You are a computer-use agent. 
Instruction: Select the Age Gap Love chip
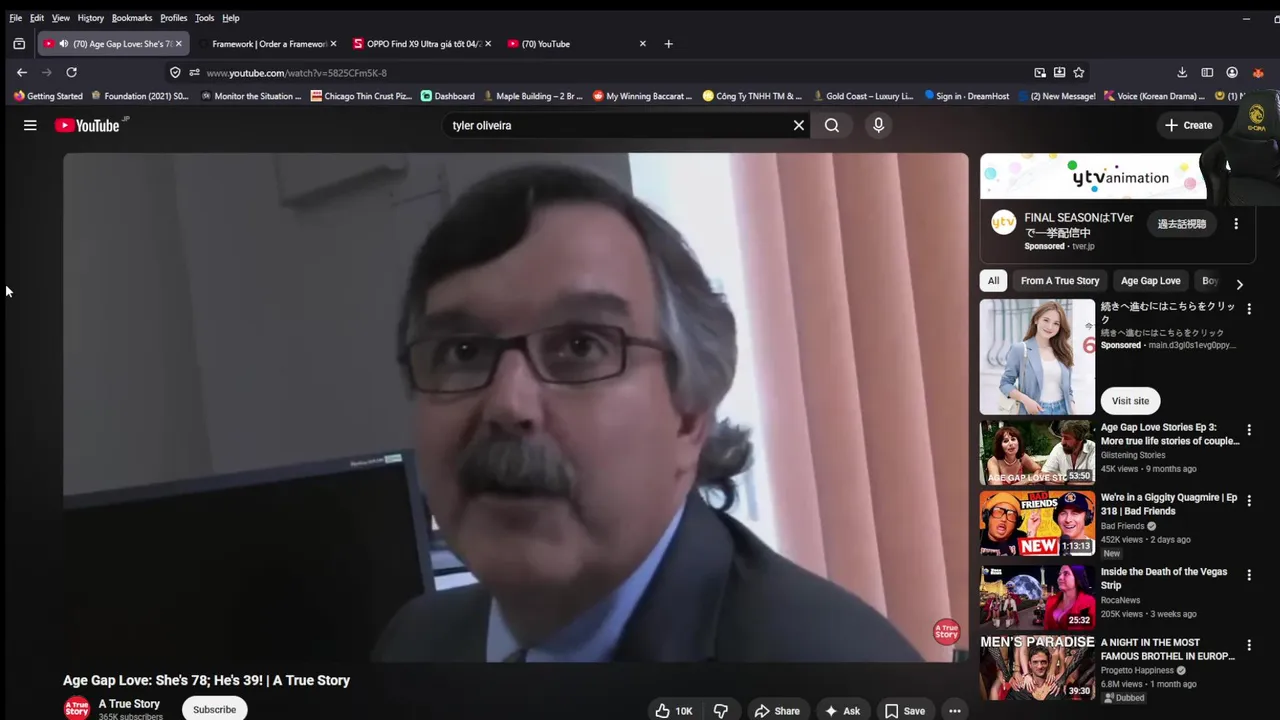[x=1151, y=281]
